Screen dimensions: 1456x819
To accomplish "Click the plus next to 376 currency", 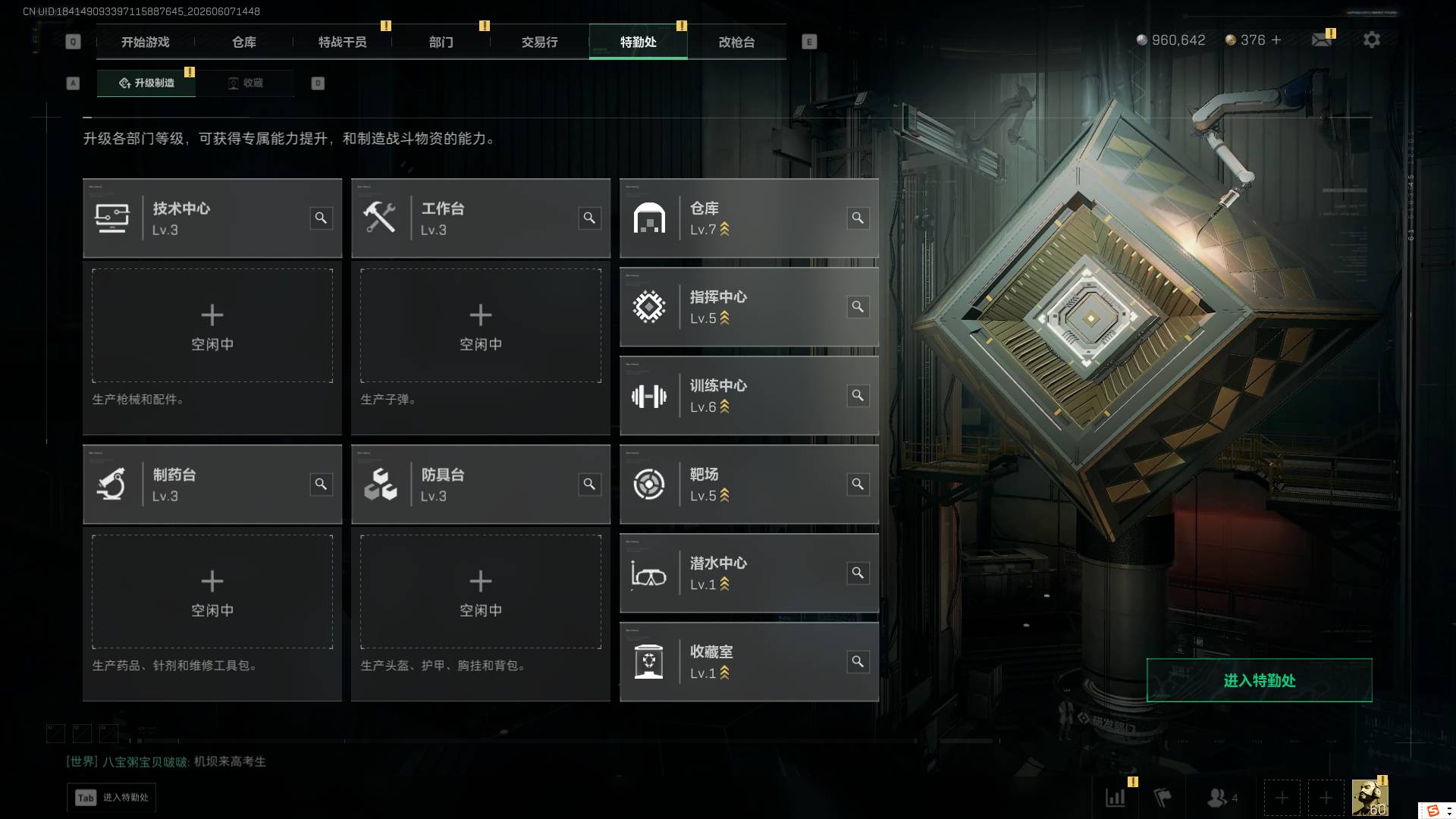I will coord(1276,39).
